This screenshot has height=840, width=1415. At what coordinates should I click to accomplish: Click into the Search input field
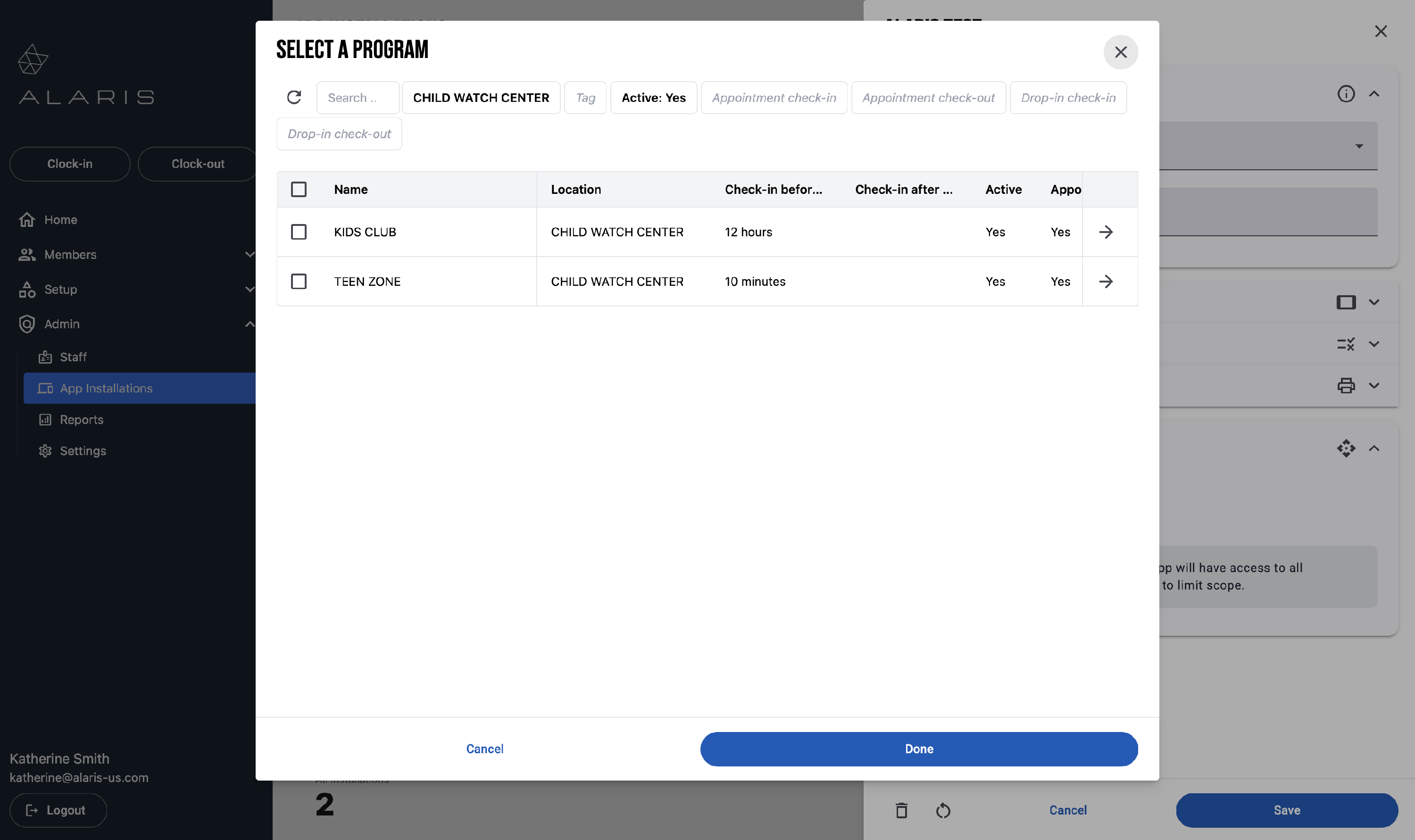click(x=358, y=97)
